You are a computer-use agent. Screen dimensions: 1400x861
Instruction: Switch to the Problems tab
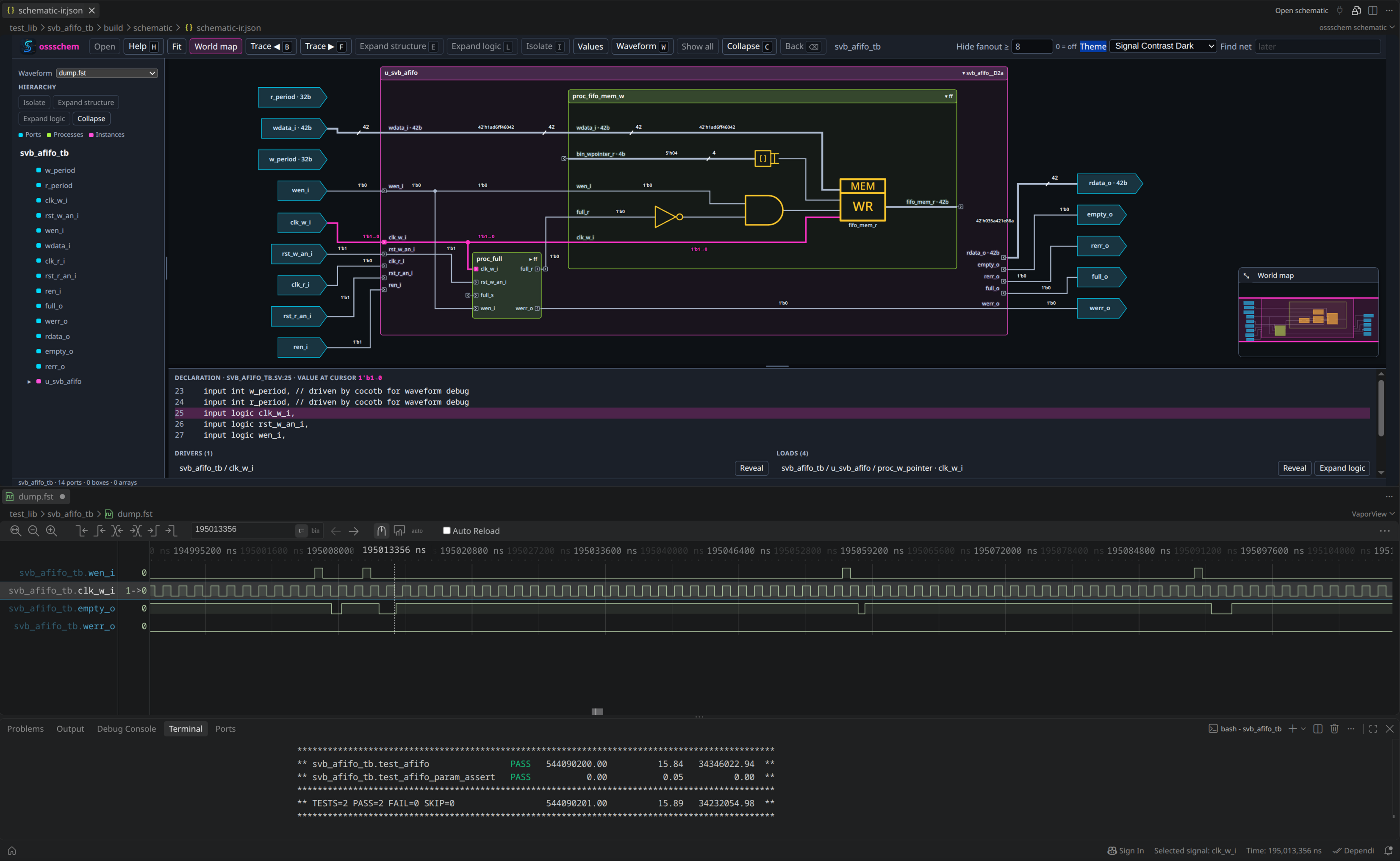click(25, 729)
